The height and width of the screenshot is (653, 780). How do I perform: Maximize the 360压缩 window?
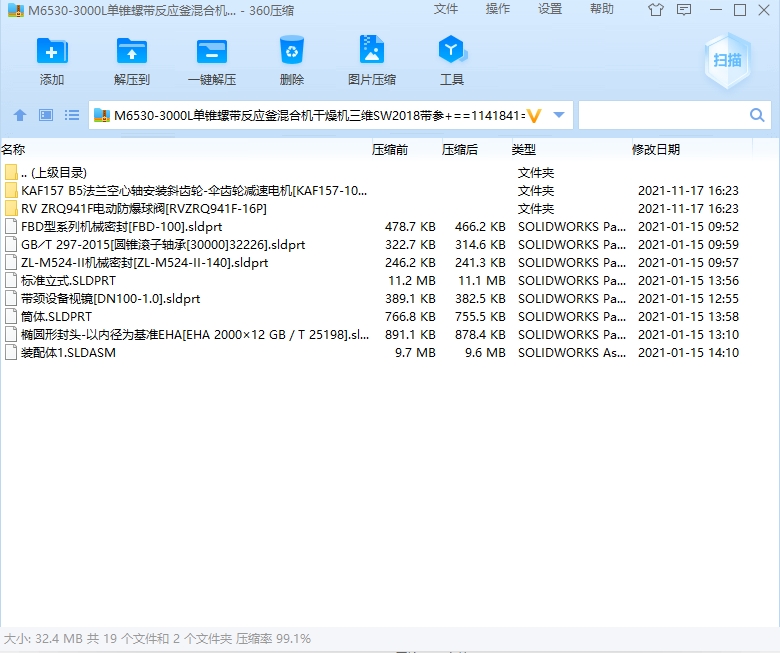tap(740, 10)
